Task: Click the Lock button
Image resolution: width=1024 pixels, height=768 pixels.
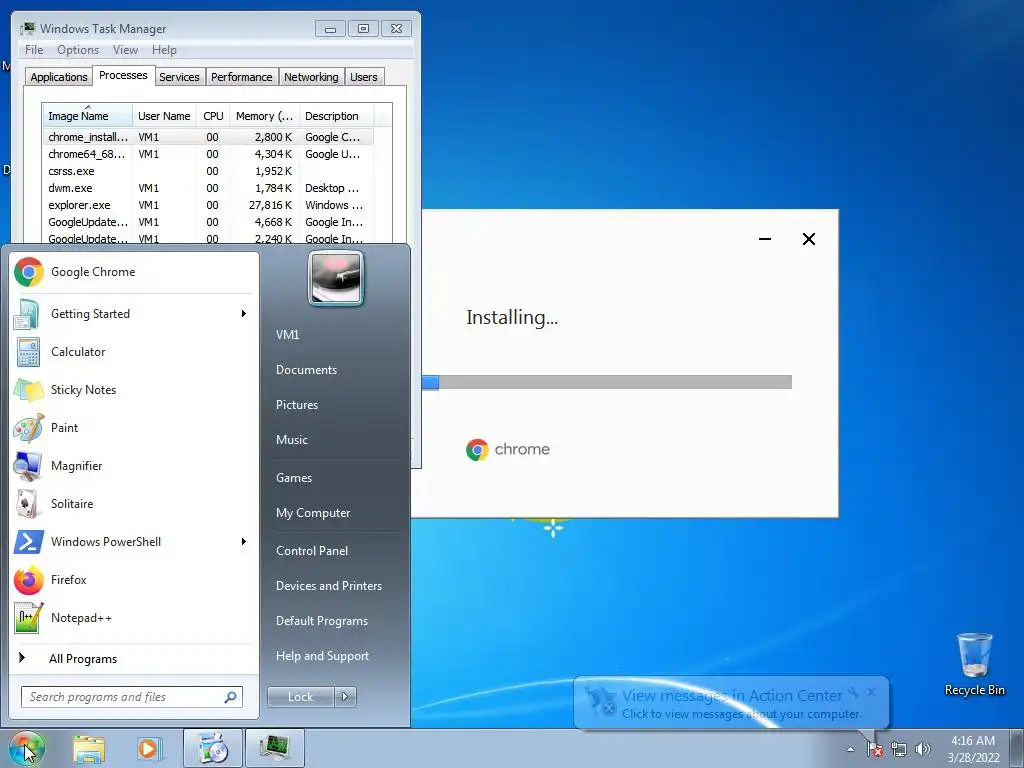Action: tap(300, 697)
